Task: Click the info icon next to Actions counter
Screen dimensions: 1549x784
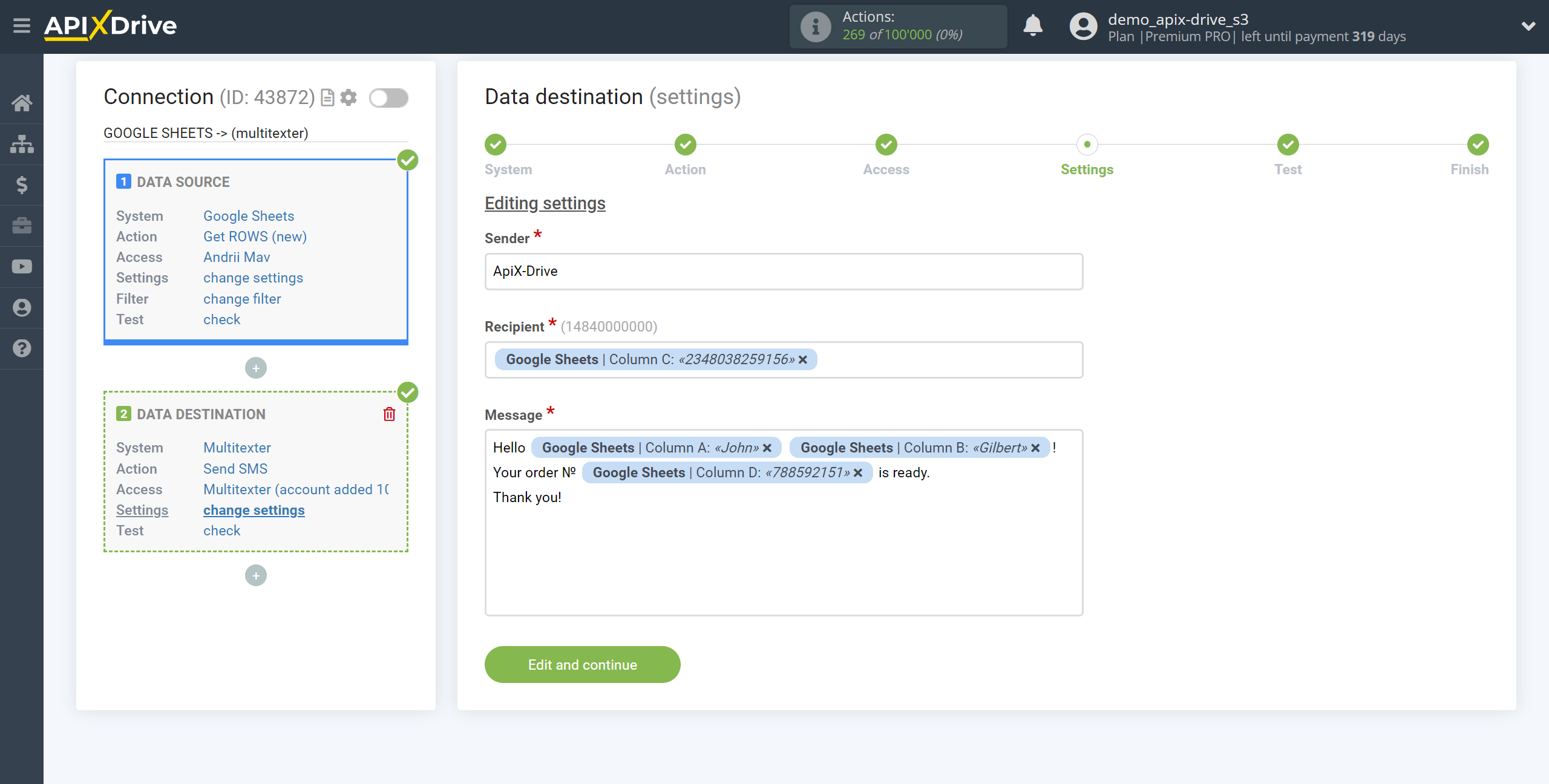Action: [x=815, y=27]
